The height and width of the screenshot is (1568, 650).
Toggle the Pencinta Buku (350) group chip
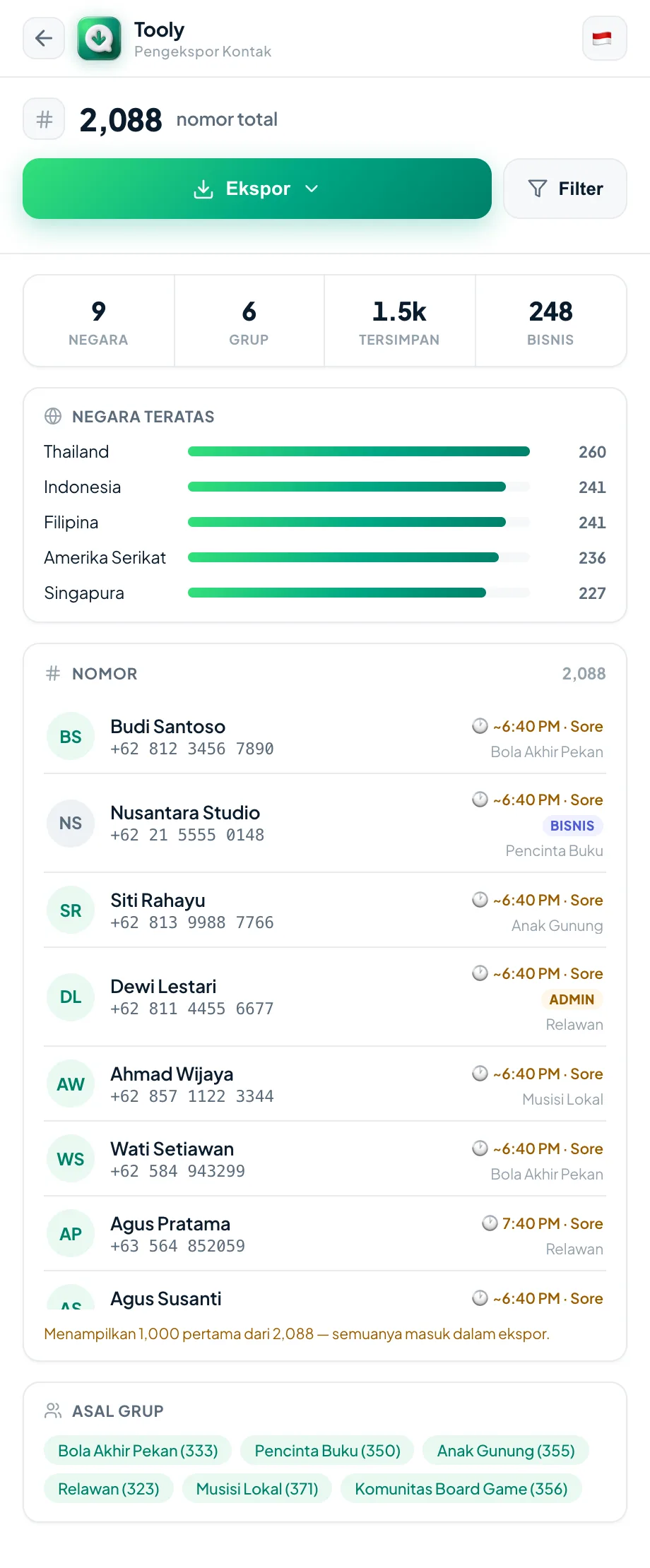(x=327, y=1450)
